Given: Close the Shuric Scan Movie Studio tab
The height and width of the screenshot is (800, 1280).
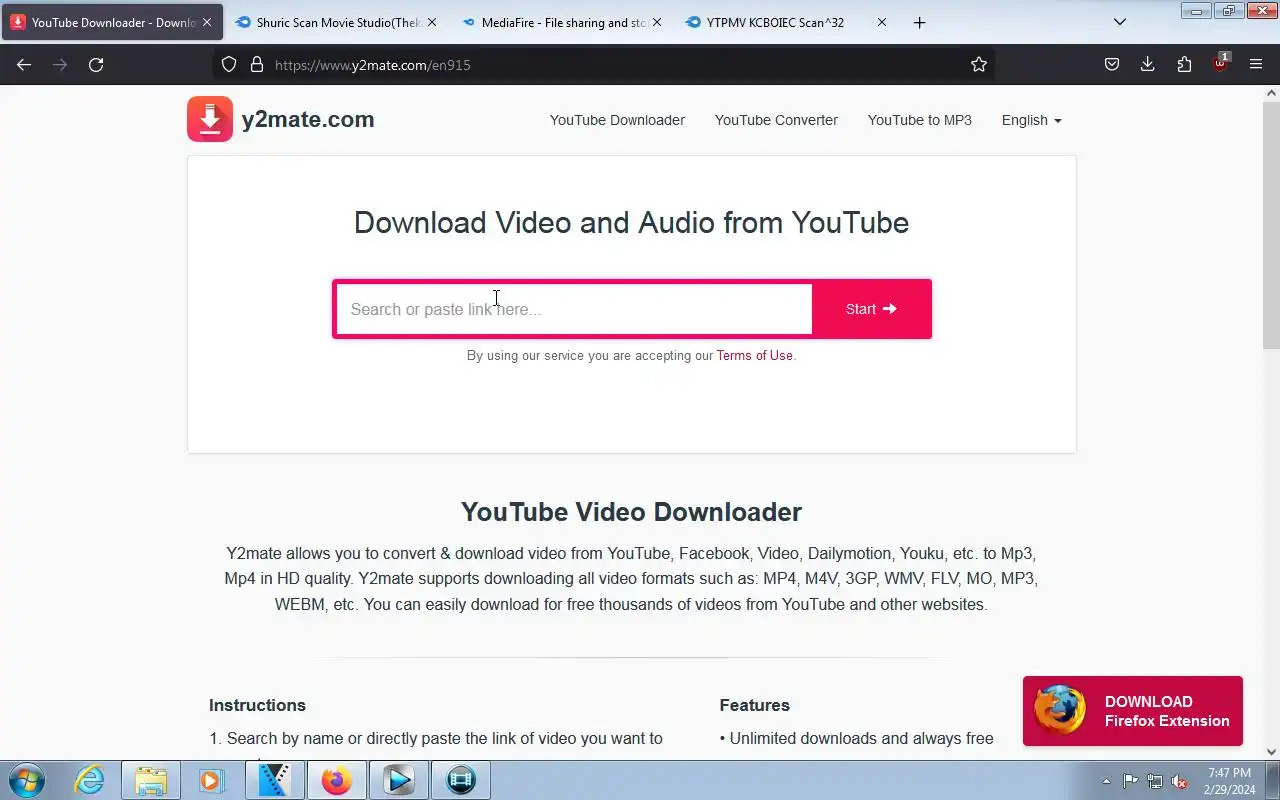Looking at the screenshot, I should click(432, 22).
